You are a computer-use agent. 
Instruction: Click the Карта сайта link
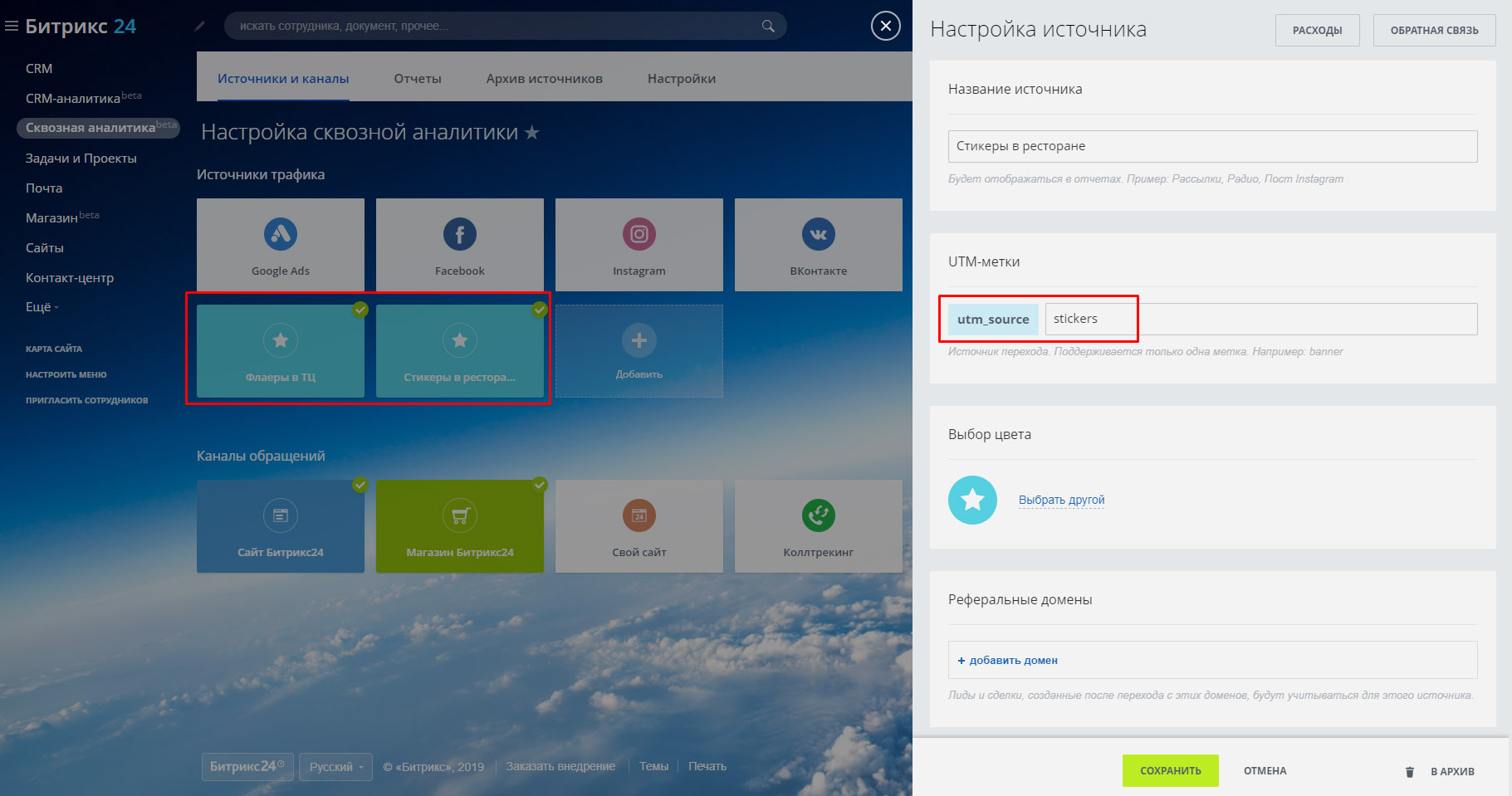tap(54, 349)
